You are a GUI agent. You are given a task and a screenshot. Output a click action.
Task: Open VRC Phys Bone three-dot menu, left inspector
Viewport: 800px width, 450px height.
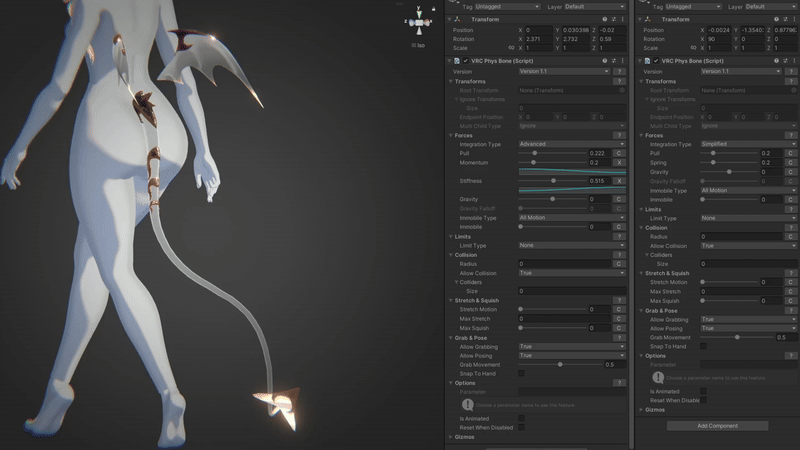click(x=622, y=61)
